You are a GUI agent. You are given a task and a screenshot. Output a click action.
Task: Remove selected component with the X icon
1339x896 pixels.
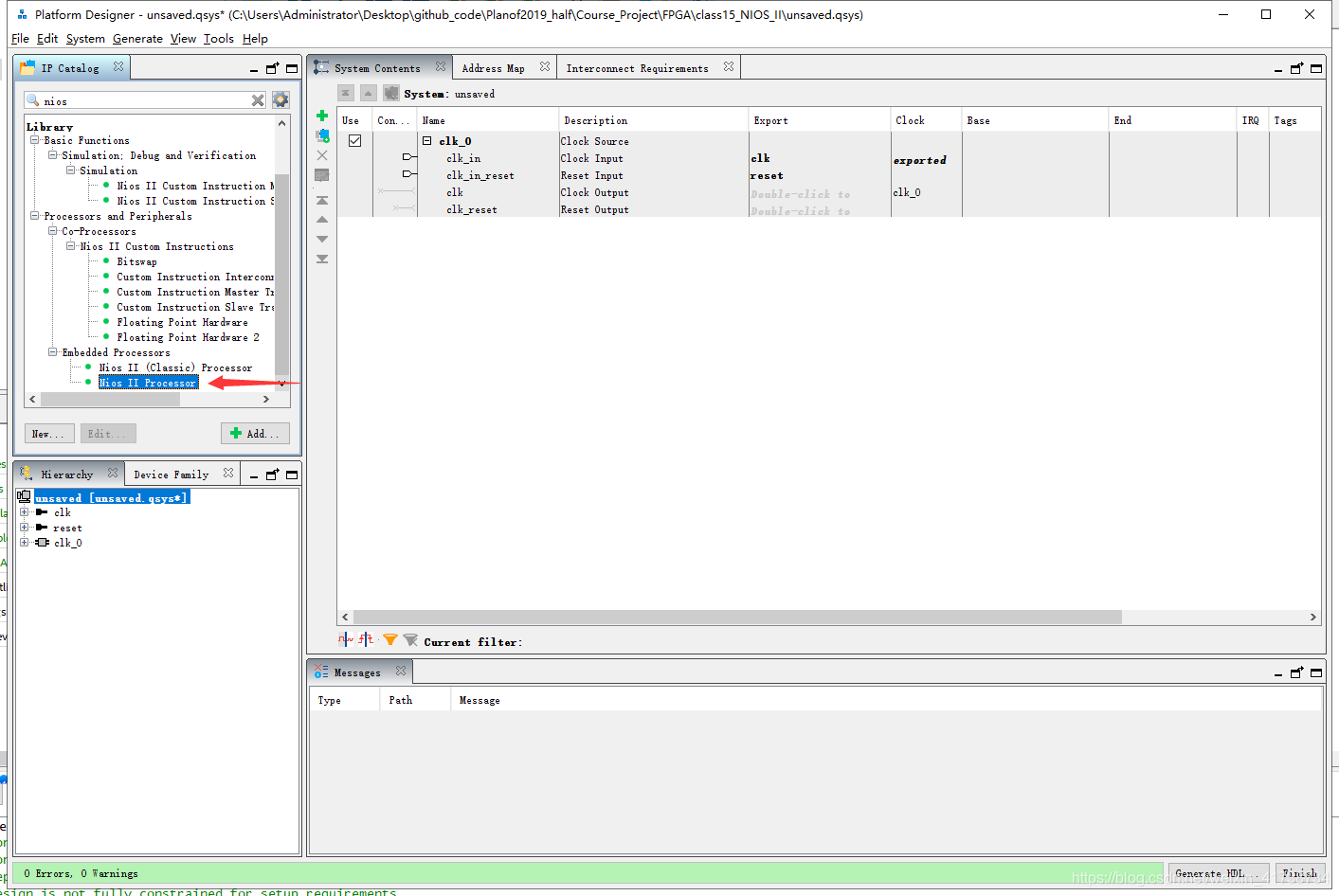point(322,155)
